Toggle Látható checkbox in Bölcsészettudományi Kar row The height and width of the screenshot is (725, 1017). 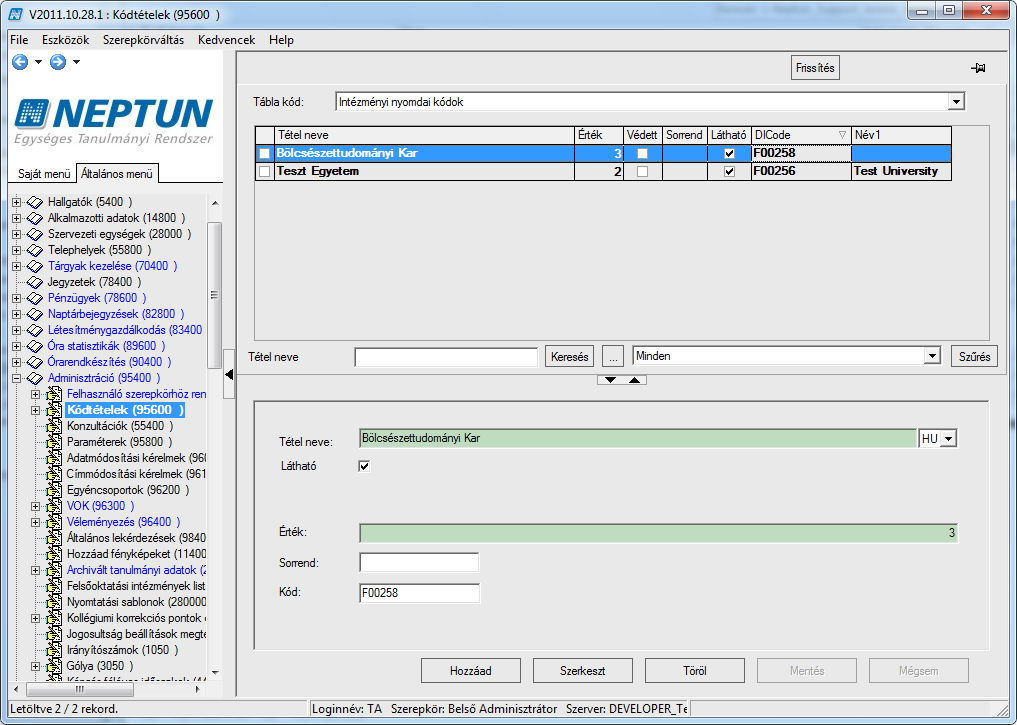(x=730, y=154)
